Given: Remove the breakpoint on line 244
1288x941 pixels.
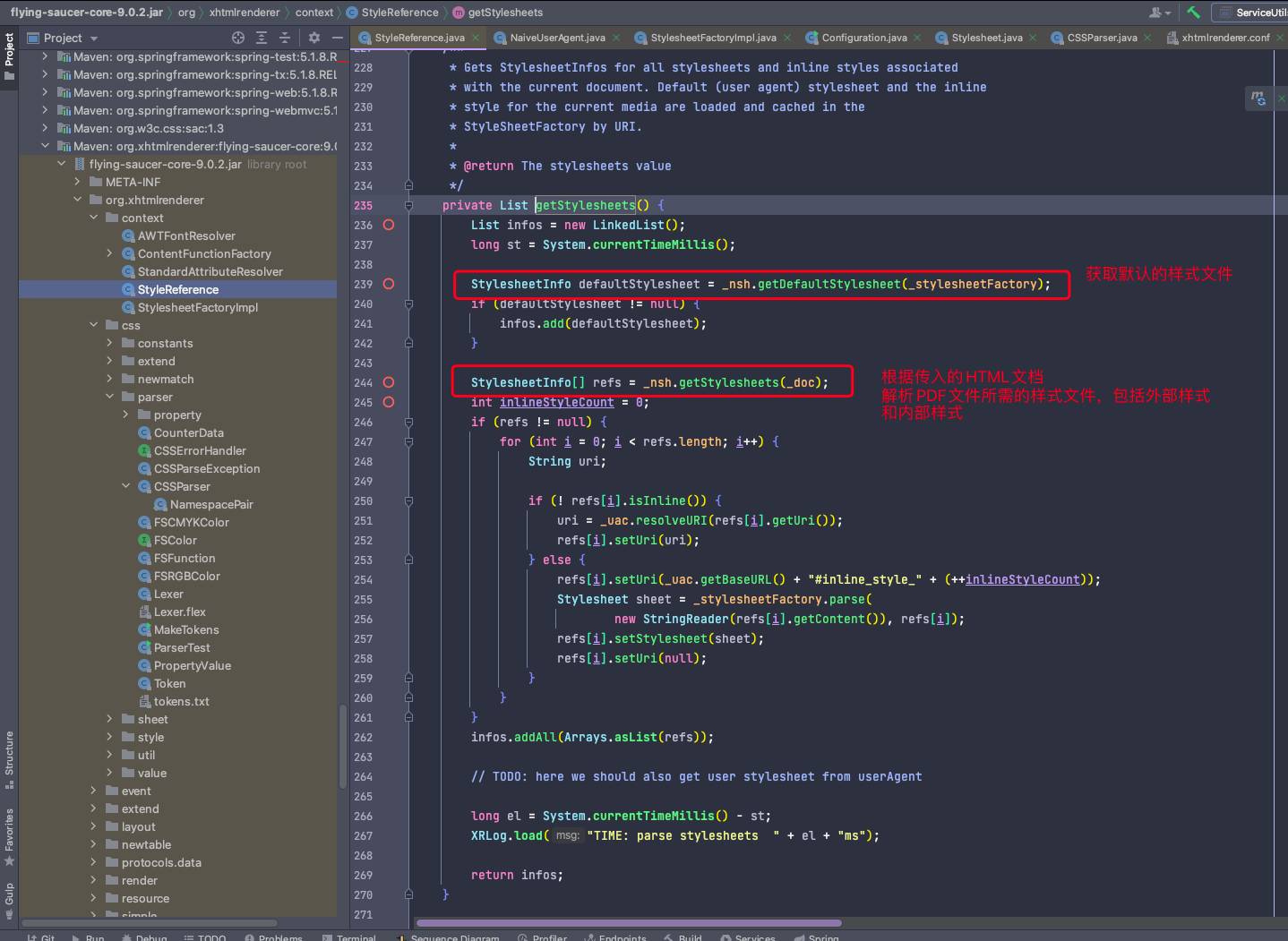Looking at the screenshot, I should pos(389,382).
